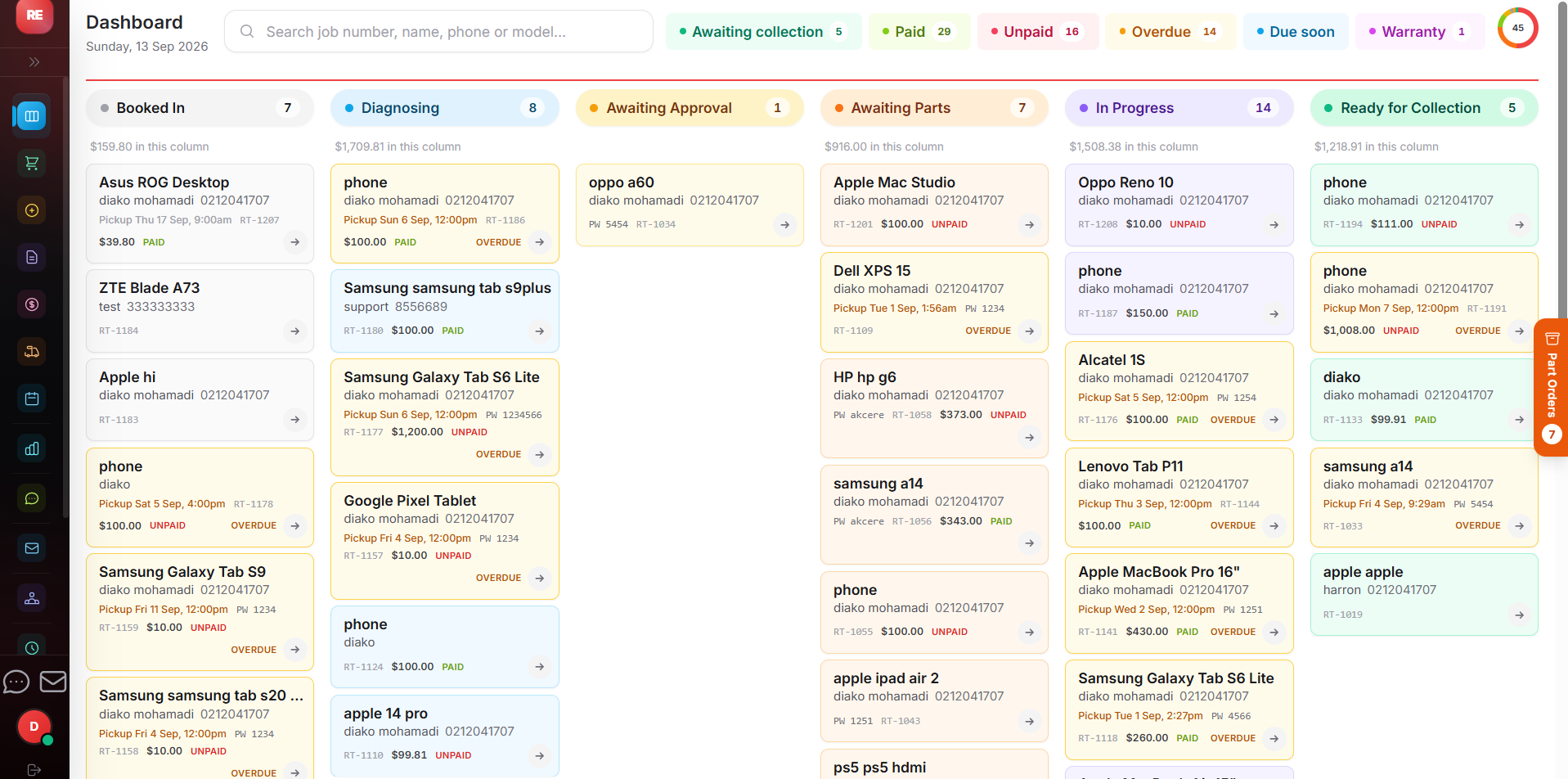
Task: Open arrow on Asus ROG Desktop card
Action: [295, 242]
